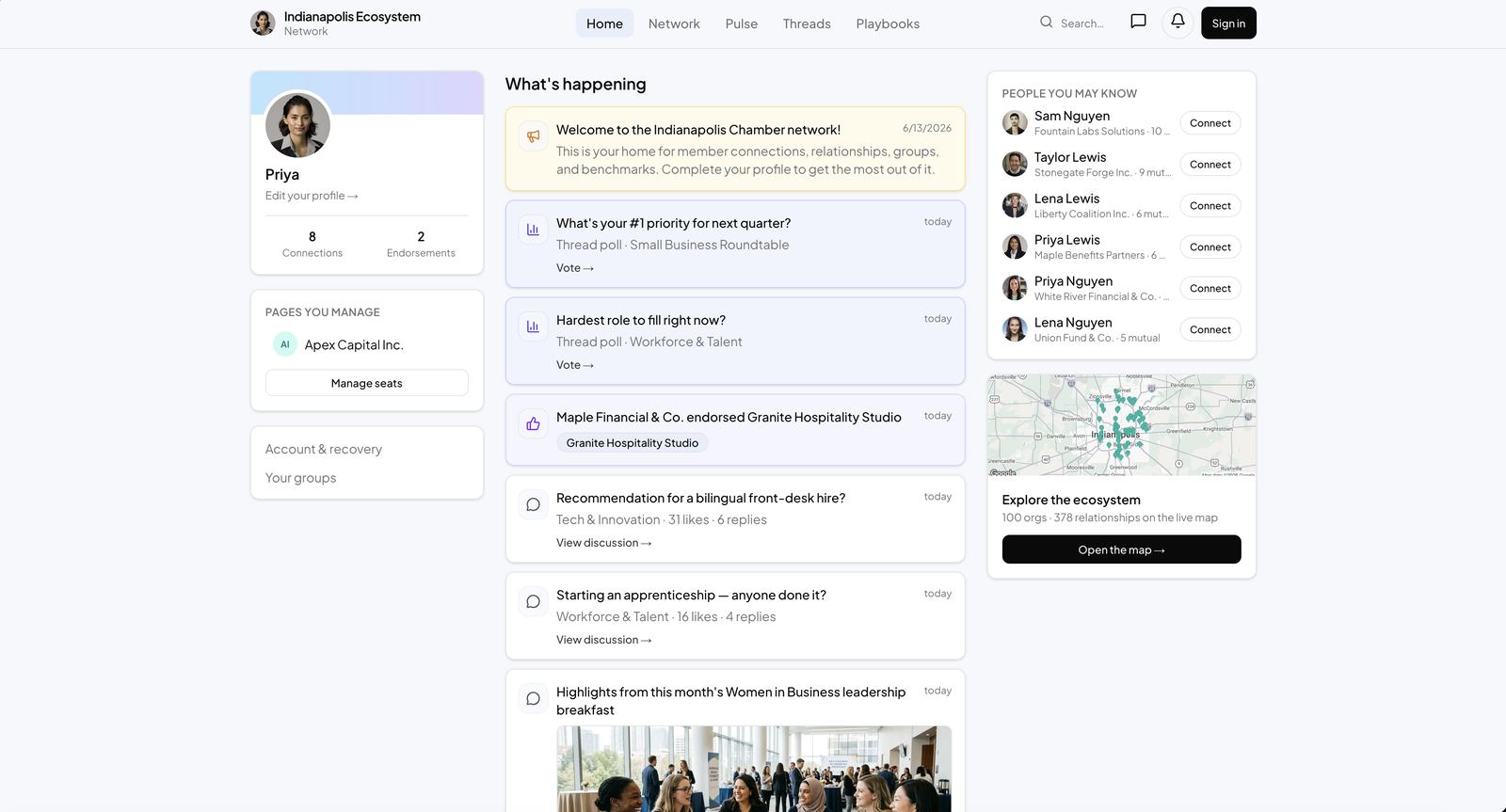Viewport: 1506px width, 812px height.
Task: Click the poll chart icon for Hardest role poll
Action: tap(533, 326)
